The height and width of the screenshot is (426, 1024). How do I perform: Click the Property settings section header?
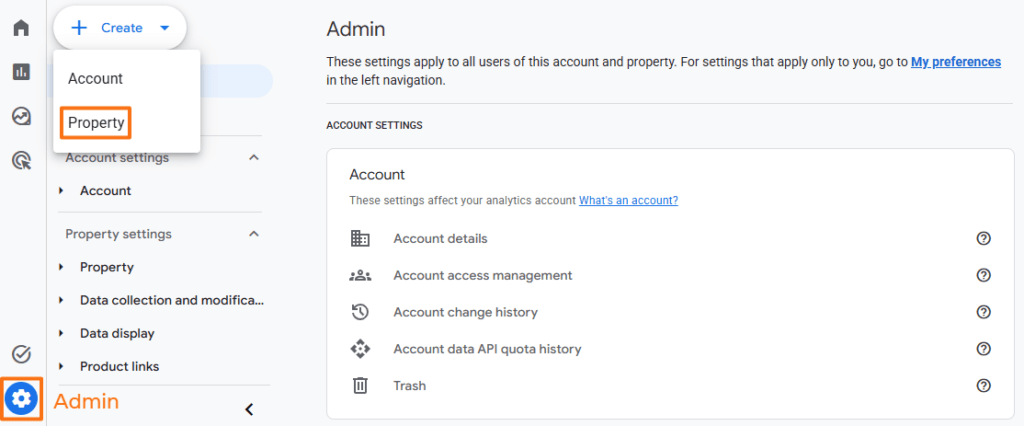pyautogui.click(x=118, y=233)
